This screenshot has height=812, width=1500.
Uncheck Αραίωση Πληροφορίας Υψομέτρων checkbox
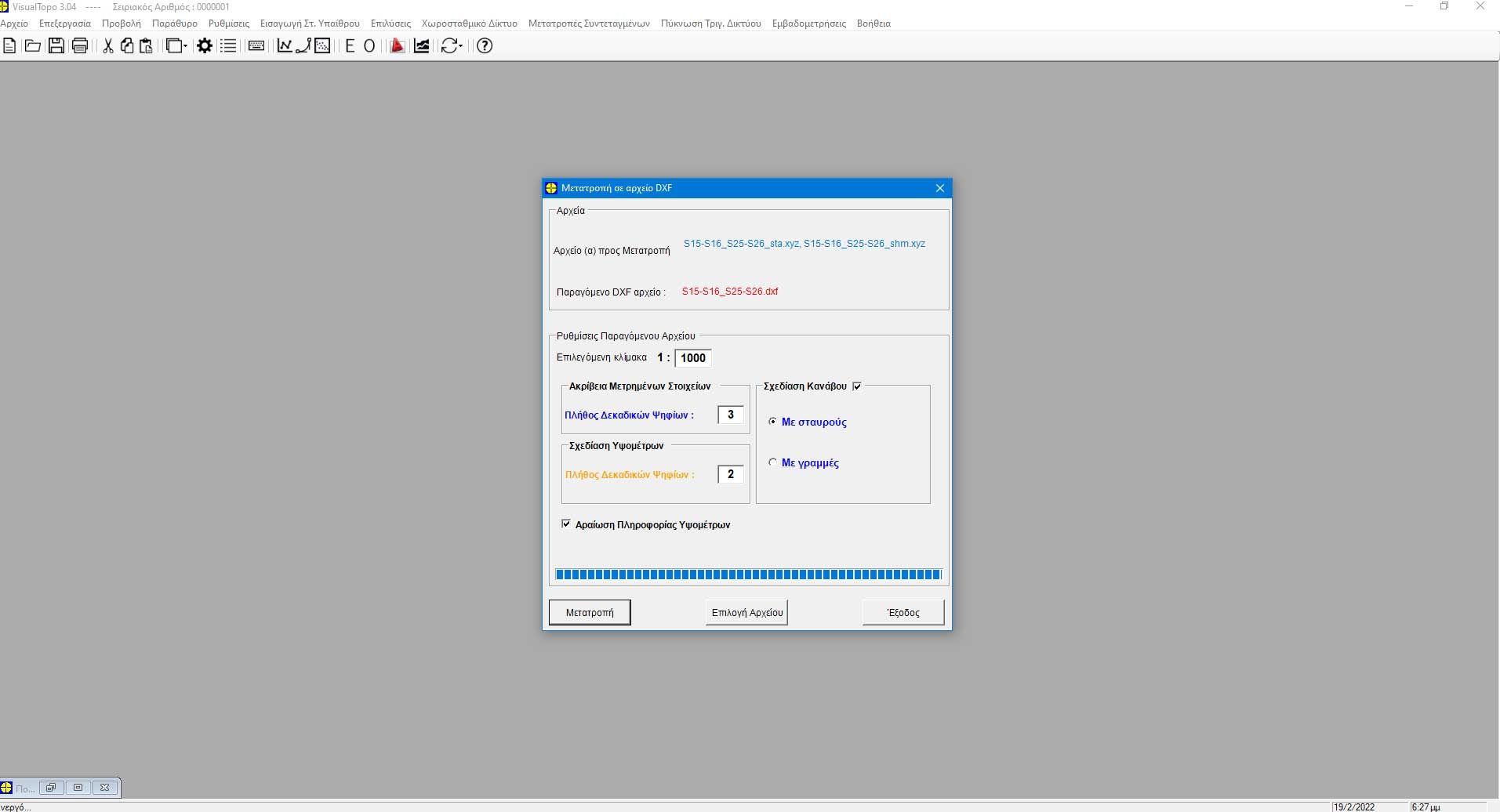(x=566, y=524)
